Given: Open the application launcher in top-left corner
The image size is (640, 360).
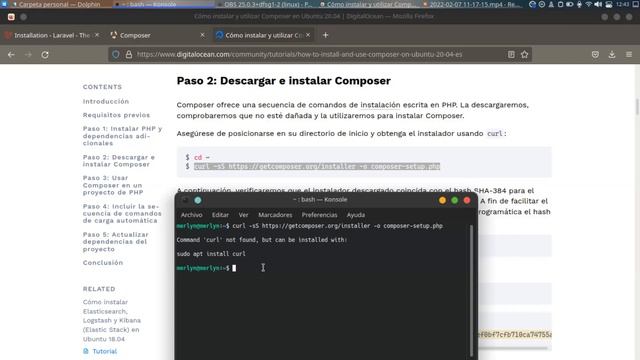Looking at the screenshot, I should click(x=4, y=4).
